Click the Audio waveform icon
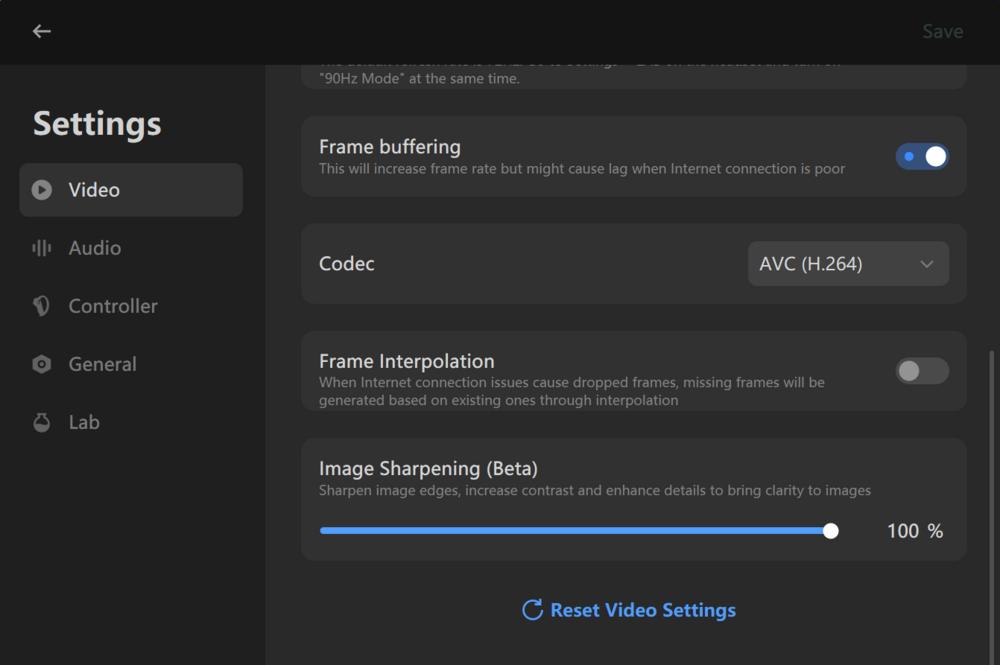The image size is (1000, 665). [42, 248]
